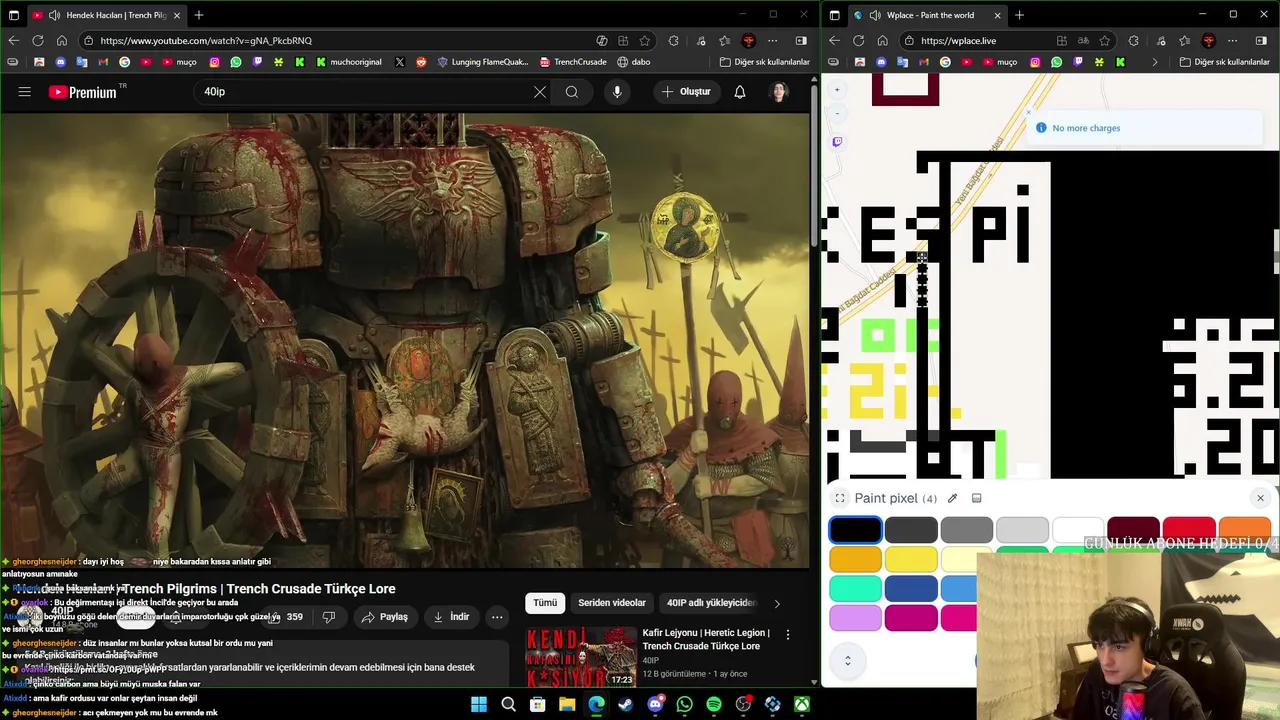Viewport: 1280px width, 720px height.
Task: Pick the dark gray color swatch
Action: tap(911, 530)
